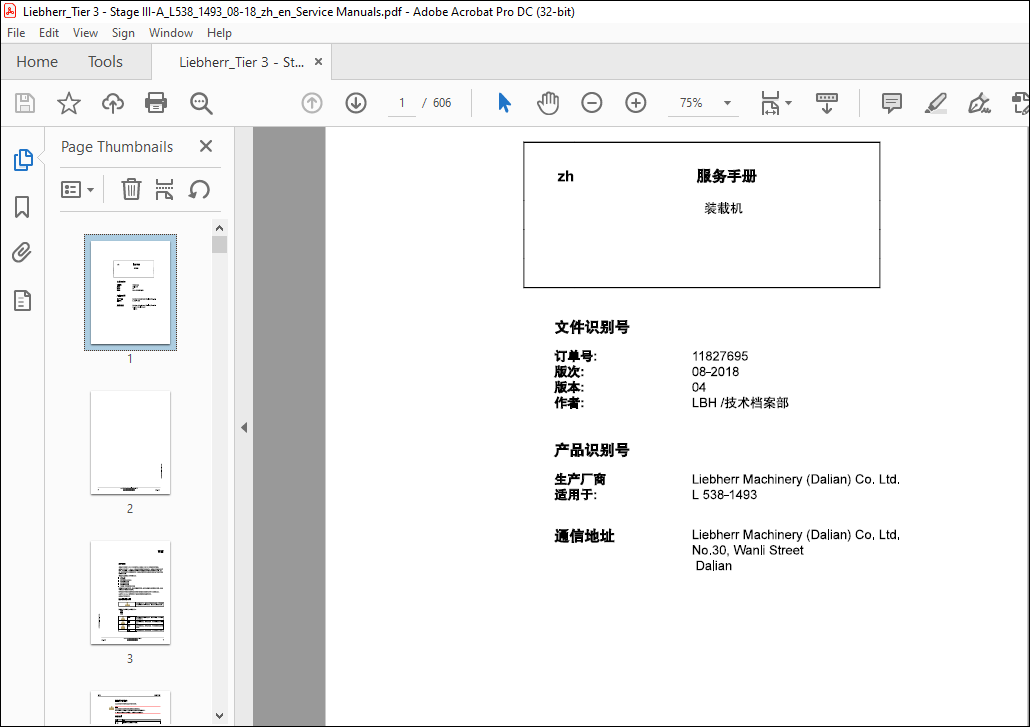Zoom out with minus button
The height and width of the screenshot is (727, 1030).
point(592,103)
